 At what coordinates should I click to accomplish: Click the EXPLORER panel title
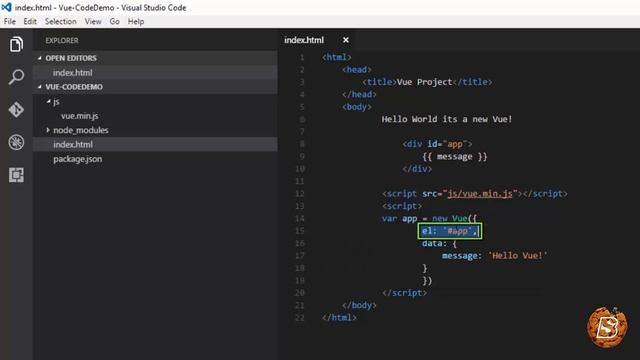62,40
